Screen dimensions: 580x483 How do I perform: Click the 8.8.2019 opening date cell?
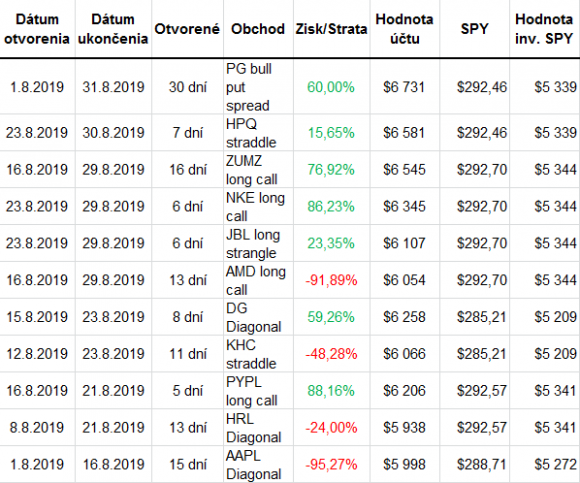[37, 428]
